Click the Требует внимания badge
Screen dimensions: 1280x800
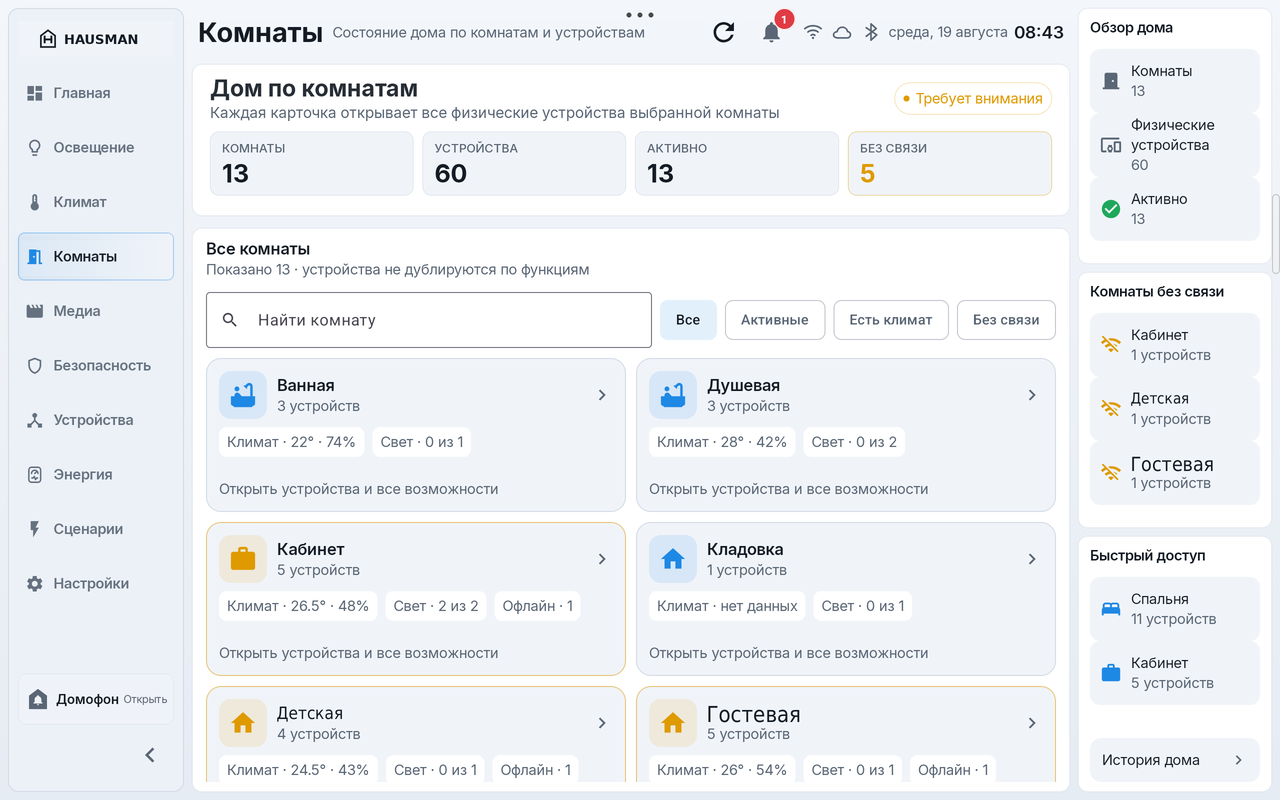(973, 99)
